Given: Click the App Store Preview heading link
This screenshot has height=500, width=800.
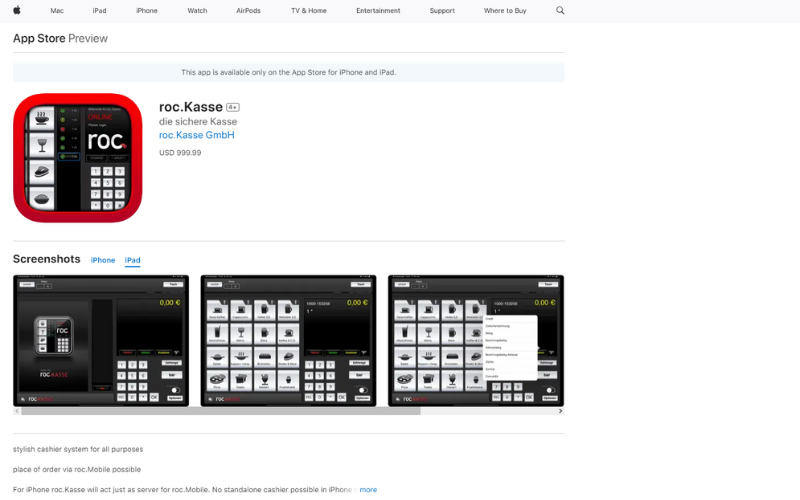Looking at the screenshot, I should point(60,38).
